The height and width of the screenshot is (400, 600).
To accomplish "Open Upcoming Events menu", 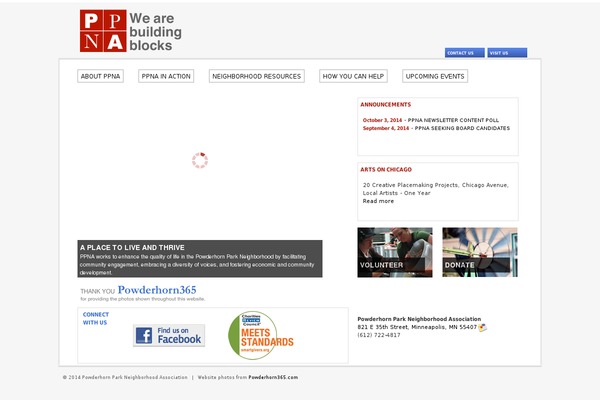I will (435, 76).
